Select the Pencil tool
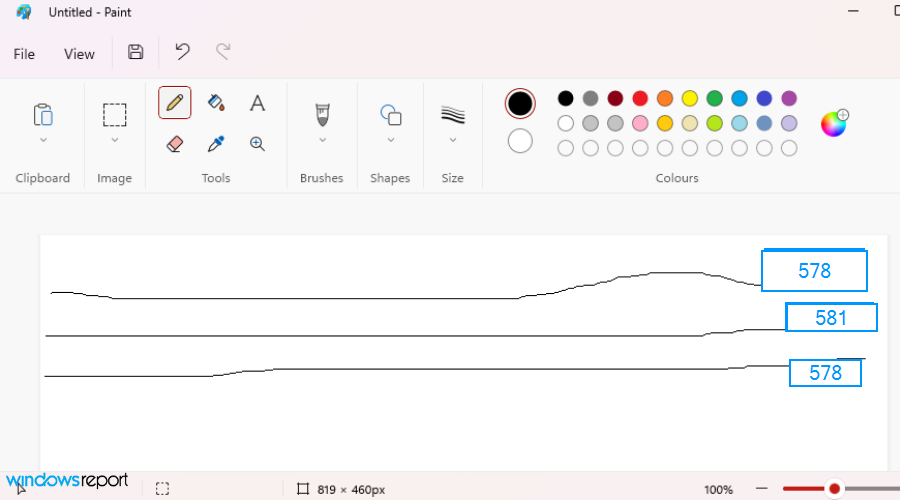Viewport: 900px width, 500px height. 174,102
